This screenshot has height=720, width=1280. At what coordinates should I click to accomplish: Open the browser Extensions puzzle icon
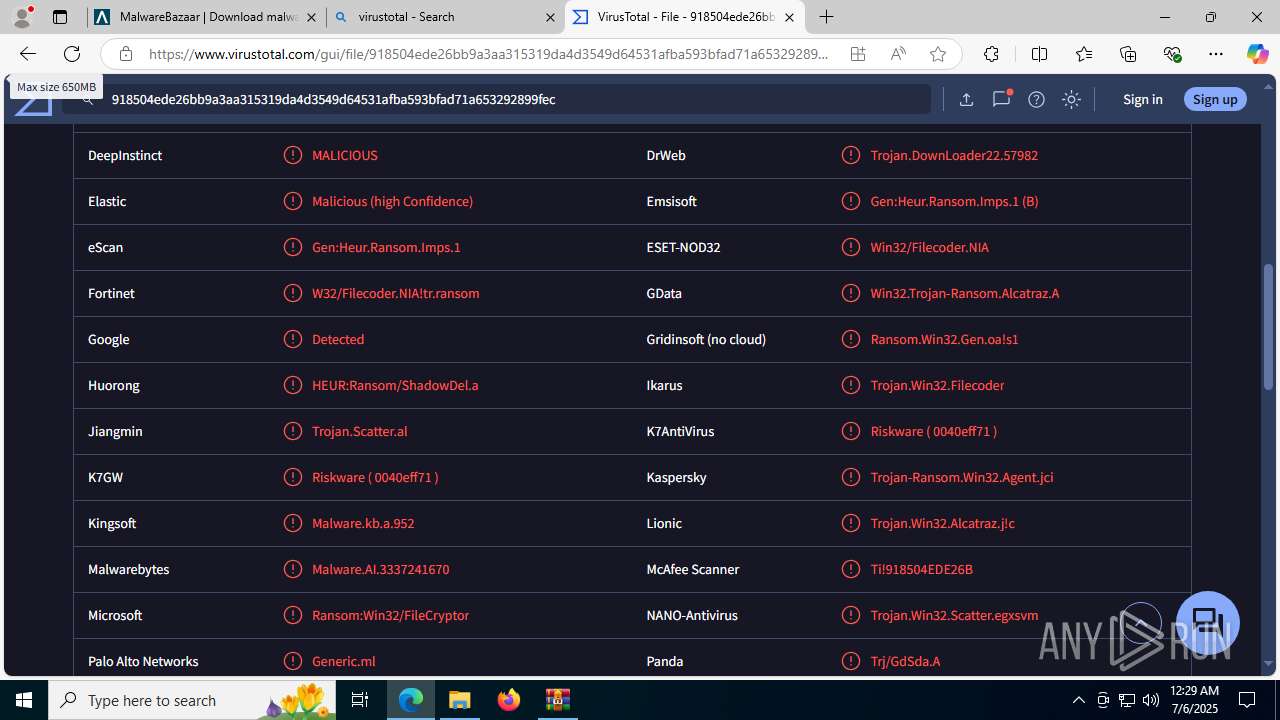point(991,54)
